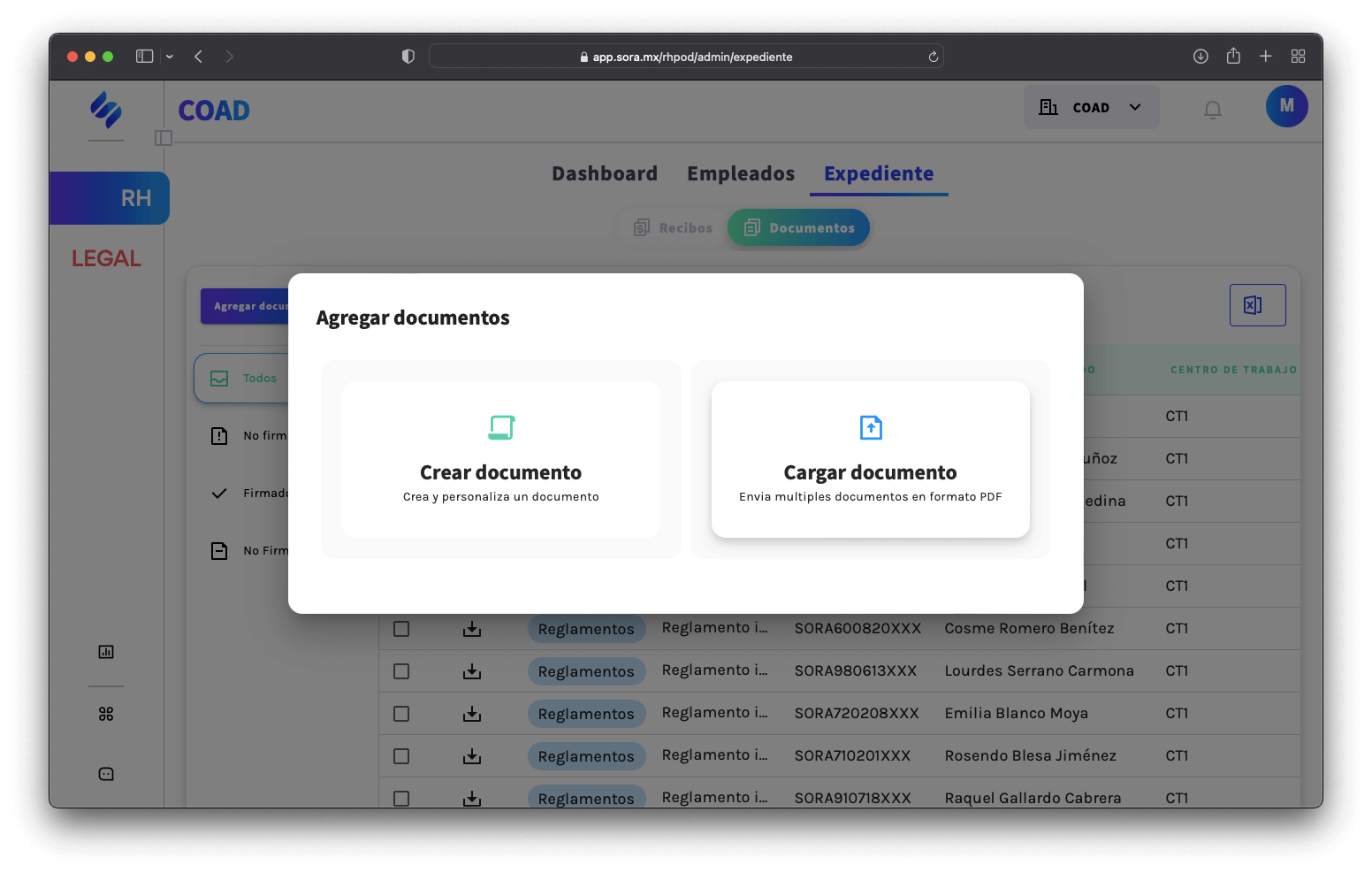
Task: Click the notifications bell icon
Action: 1213,109
